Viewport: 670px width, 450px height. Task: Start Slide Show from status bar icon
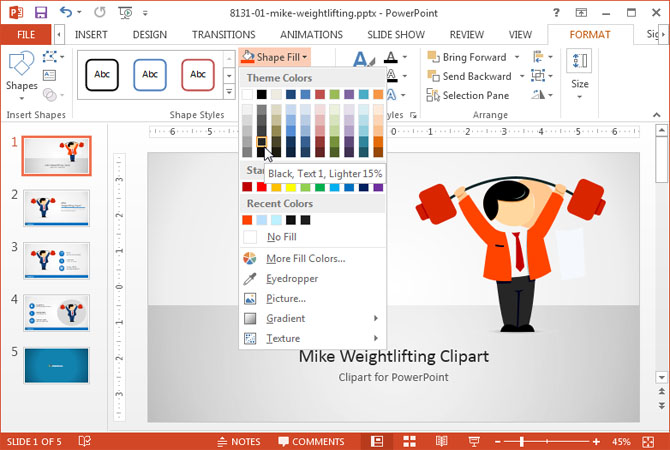point(473,441)
